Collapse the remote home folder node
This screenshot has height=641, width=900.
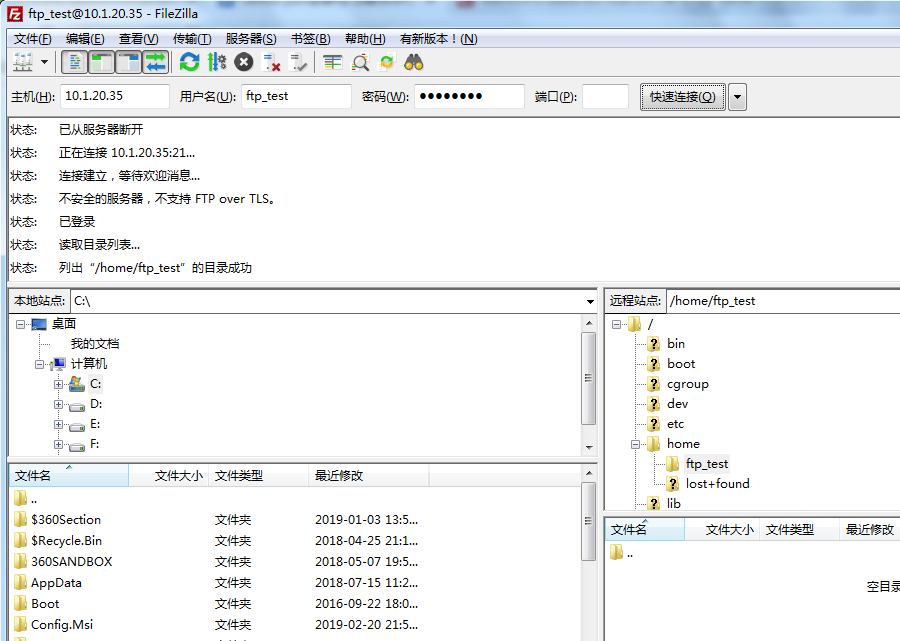[635, 445]
